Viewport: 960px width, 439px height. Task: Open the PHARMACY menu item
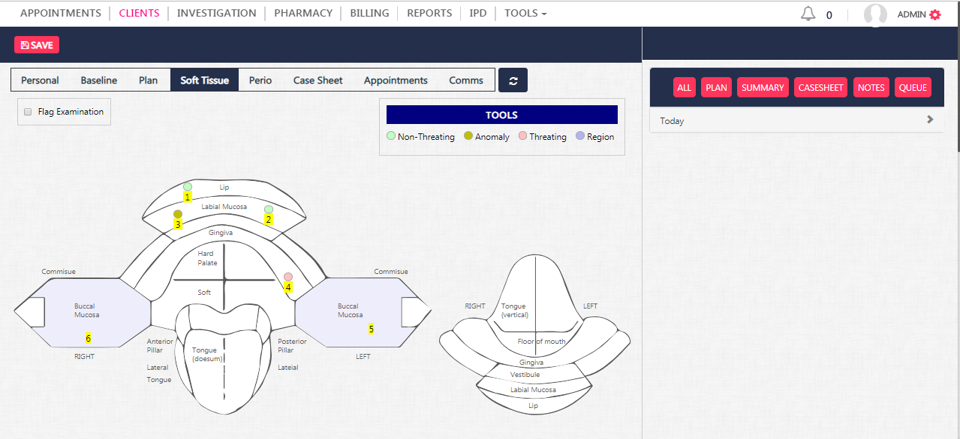(303, 14)
